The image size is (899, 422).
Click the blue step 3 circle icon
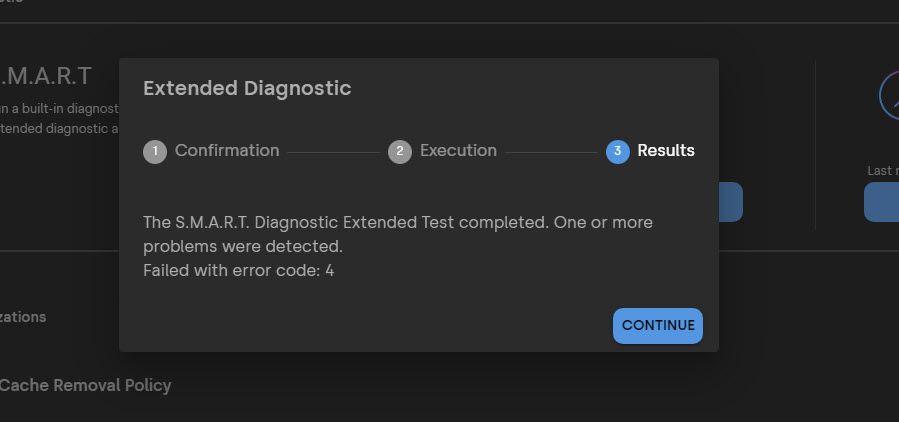617,151
